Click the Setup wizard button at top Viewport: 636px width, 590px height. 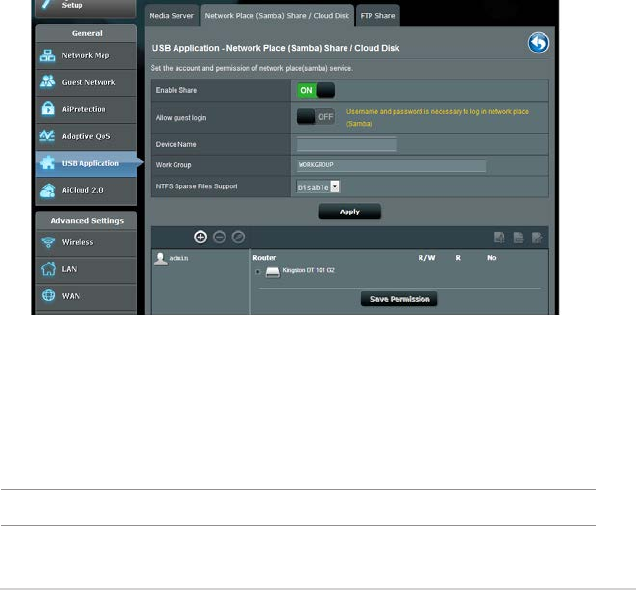[86, 8]
